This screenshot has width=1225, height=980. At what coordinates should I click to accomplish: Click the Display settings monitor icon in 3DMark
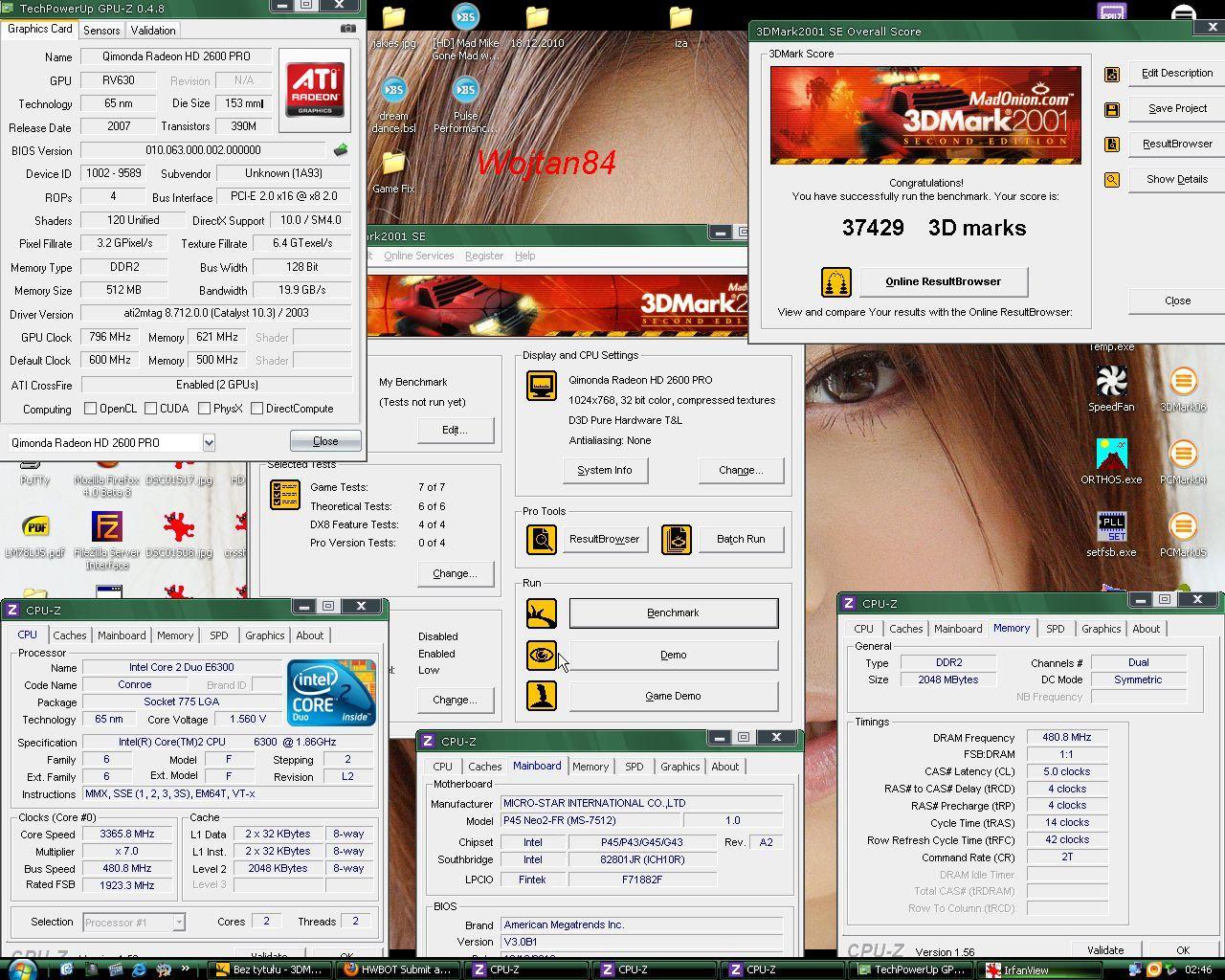point(542,386)
